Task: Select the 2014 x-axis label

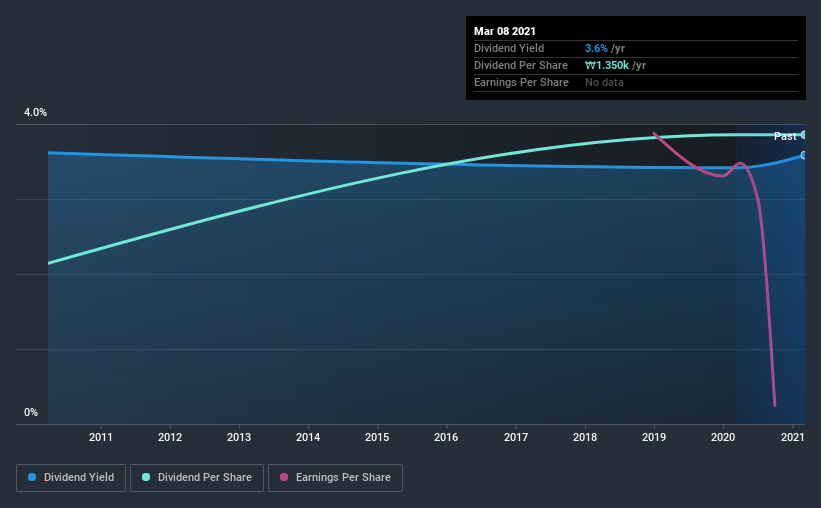Action: (x=308, y=437)
